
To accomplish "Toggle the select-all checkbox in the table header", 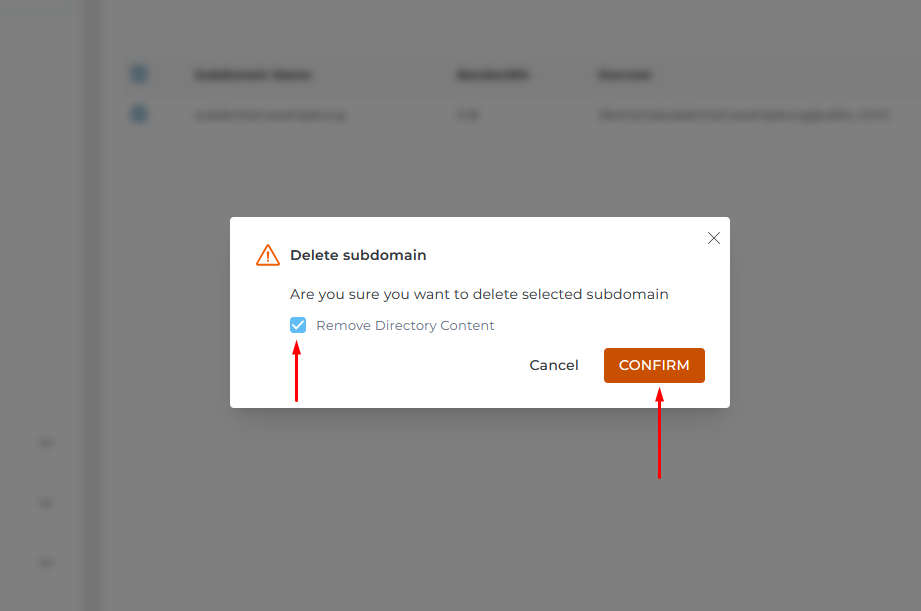I will [x=138, y=74].
